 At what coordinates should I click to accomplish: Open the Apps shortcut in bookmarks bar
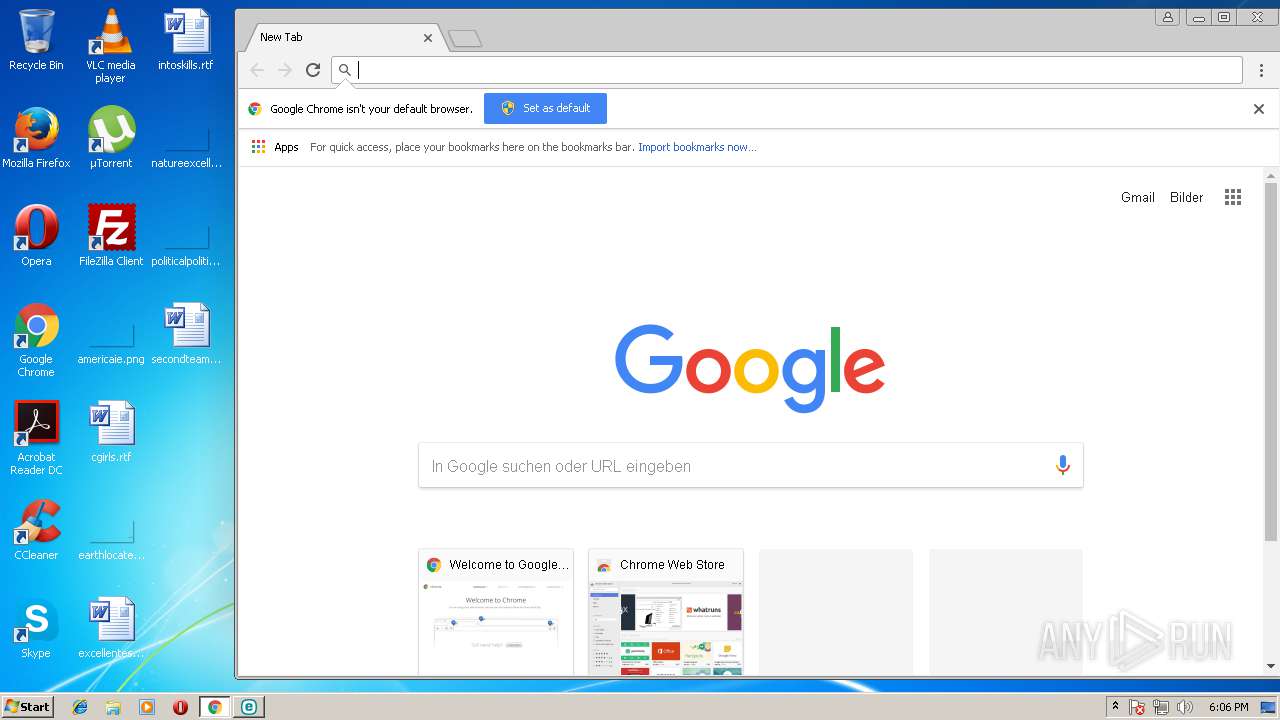275,147
